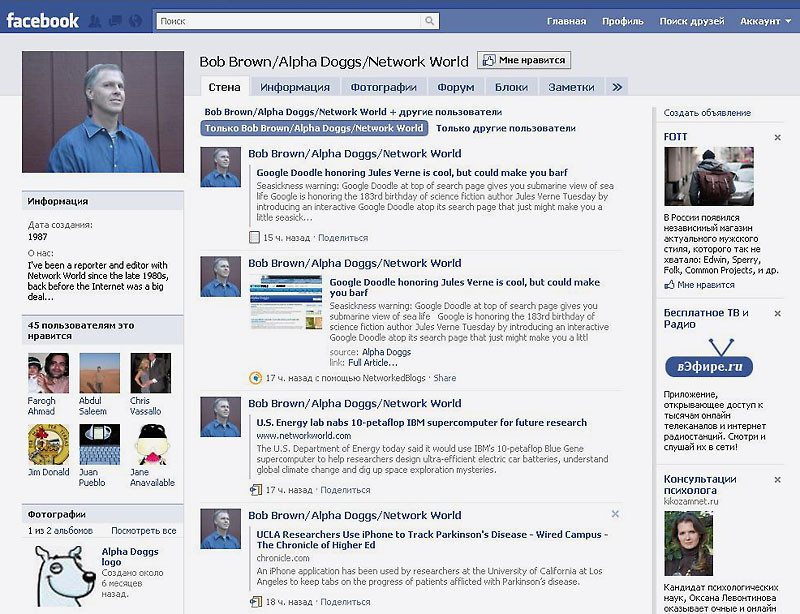The height and width of the screenshot is (614, 800).
Task: Dismiss the Бесплатное ТВ и Радио ad
Action: click(778, 314)
